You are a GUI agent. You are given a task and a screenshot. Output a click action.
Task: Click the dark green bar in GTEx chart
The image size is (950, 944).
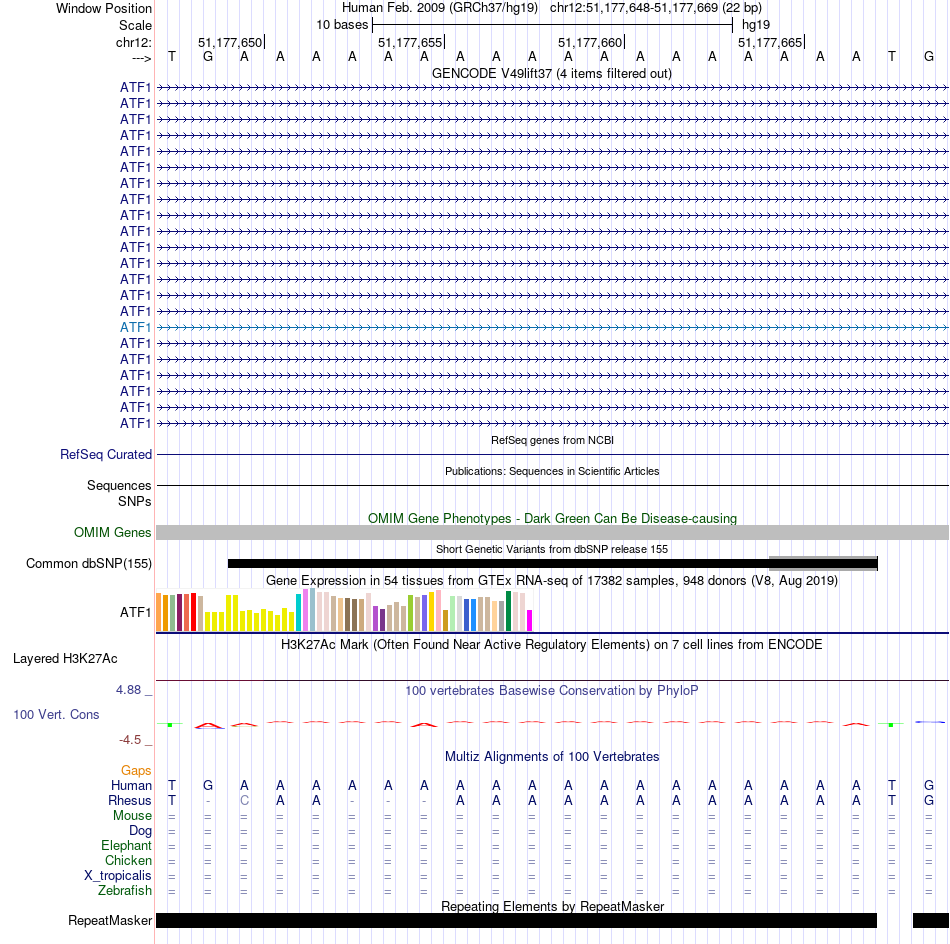pyautogui.click(x=508, y=611)
